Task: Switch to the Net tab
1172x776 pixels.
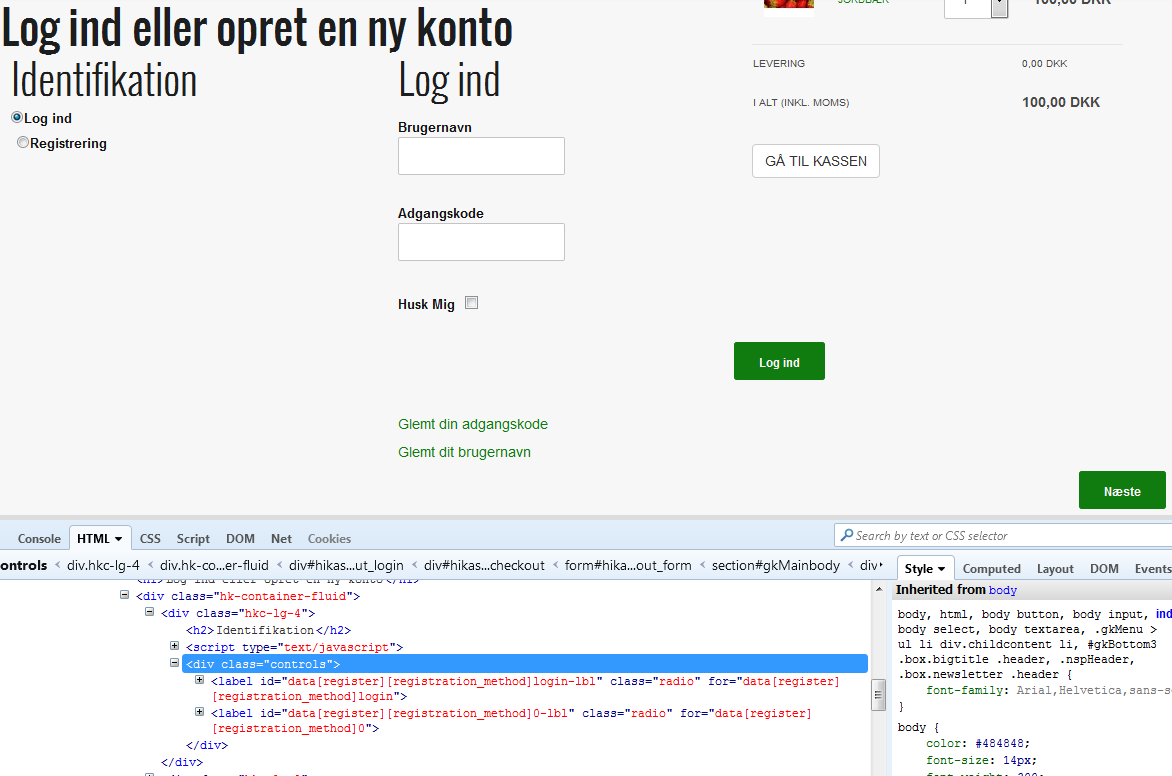Action: pos(281,538)
